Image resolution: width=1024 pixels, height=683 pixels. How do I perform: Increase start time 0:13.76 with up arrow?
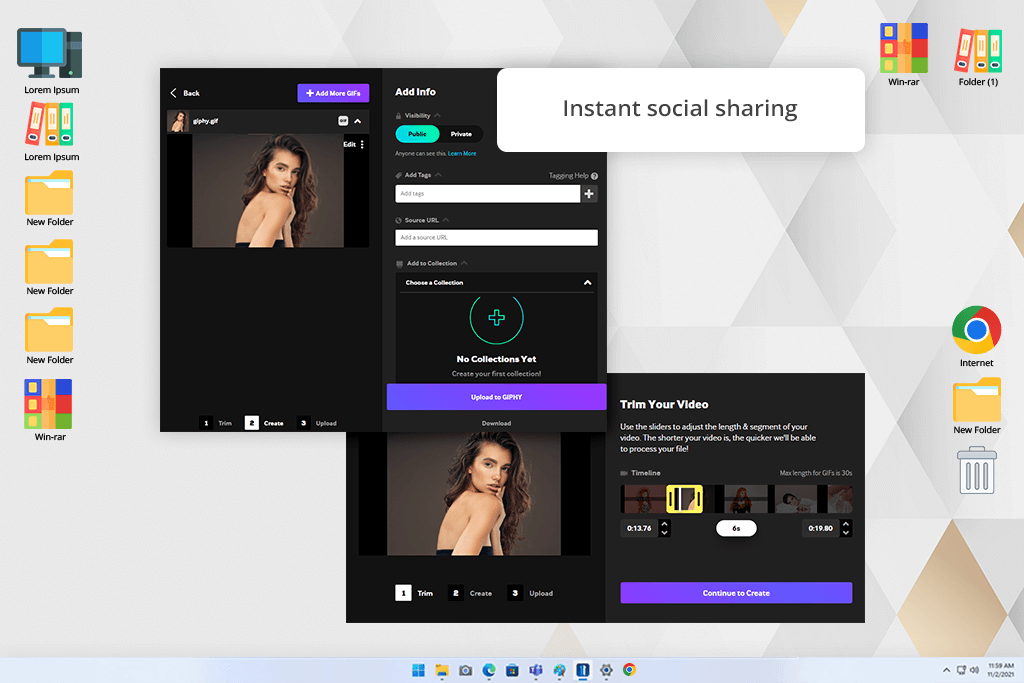tap(665, 524)
